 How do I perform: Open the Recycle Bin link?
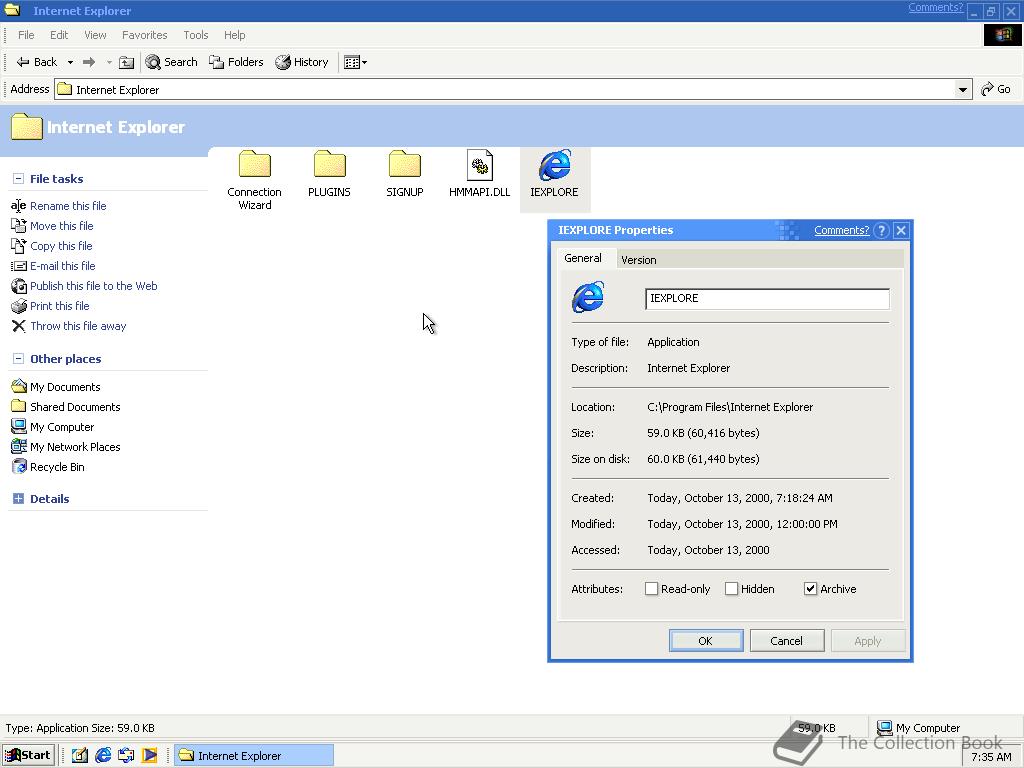pyautogui.click(x=57, y=467)
